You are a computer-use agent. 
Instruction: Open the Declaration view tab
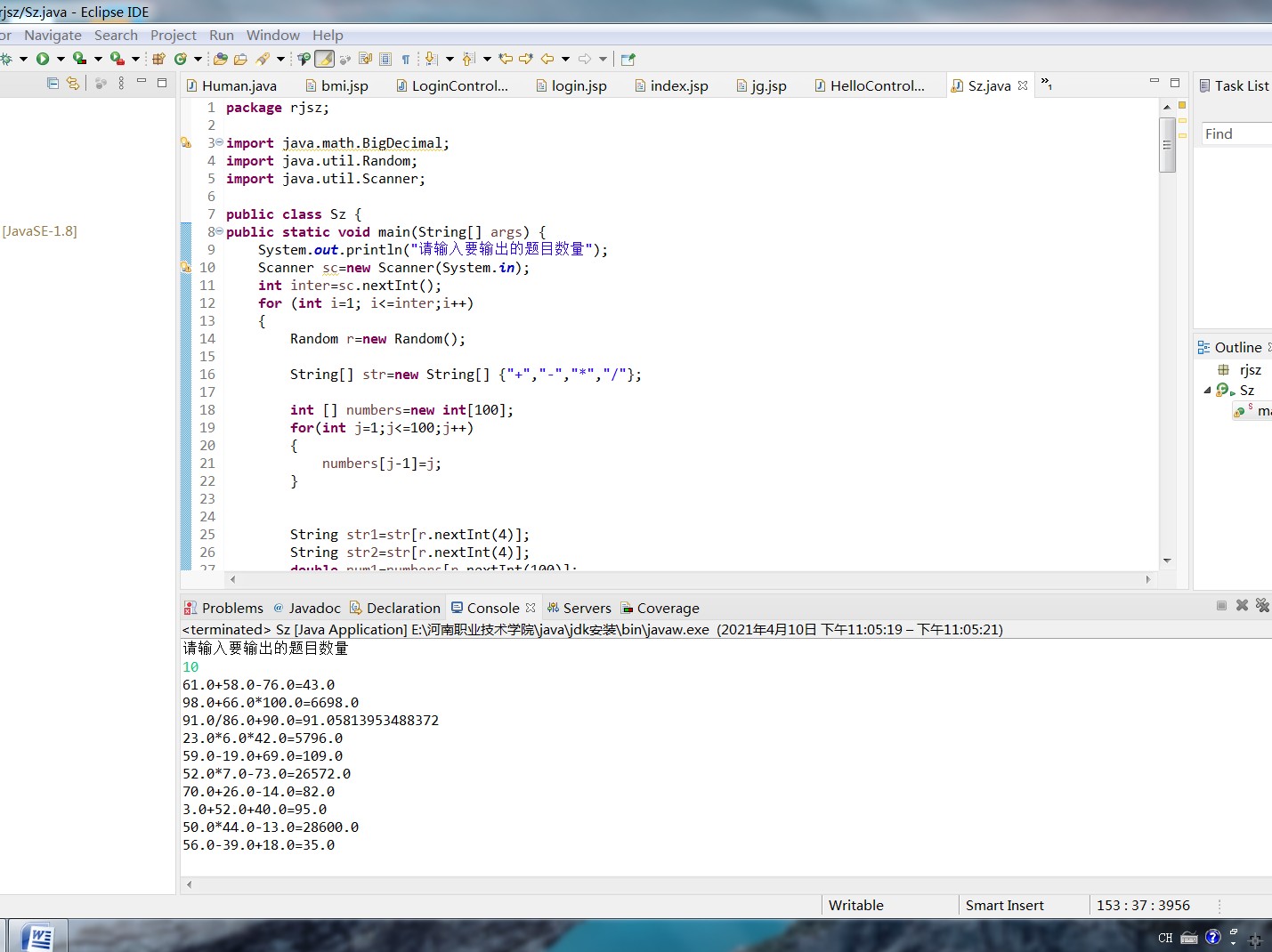point(395,609)
